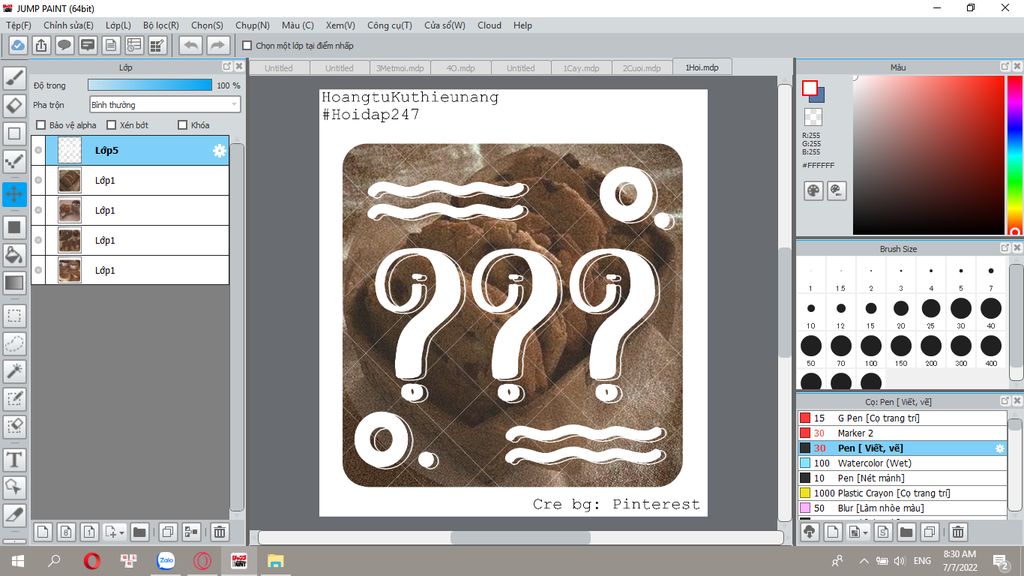Viewport: 1024px width, 576px height.
Task: Select the Magic Wand tool
Action: tap(14, 371)
